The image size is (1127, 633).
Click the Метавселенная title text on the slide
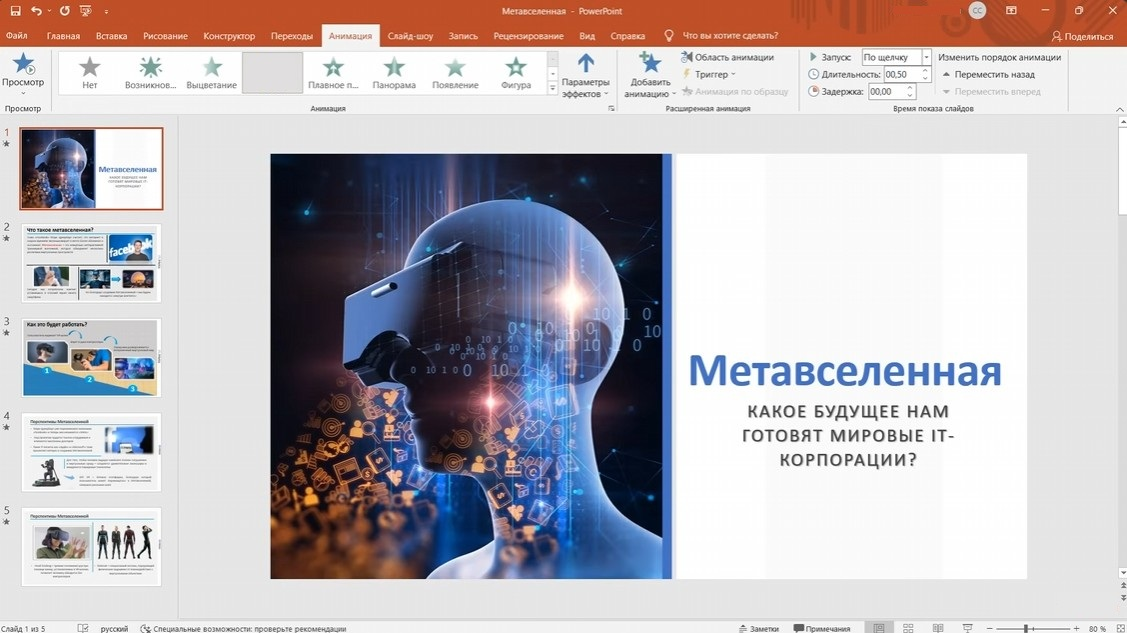point(845,371)
